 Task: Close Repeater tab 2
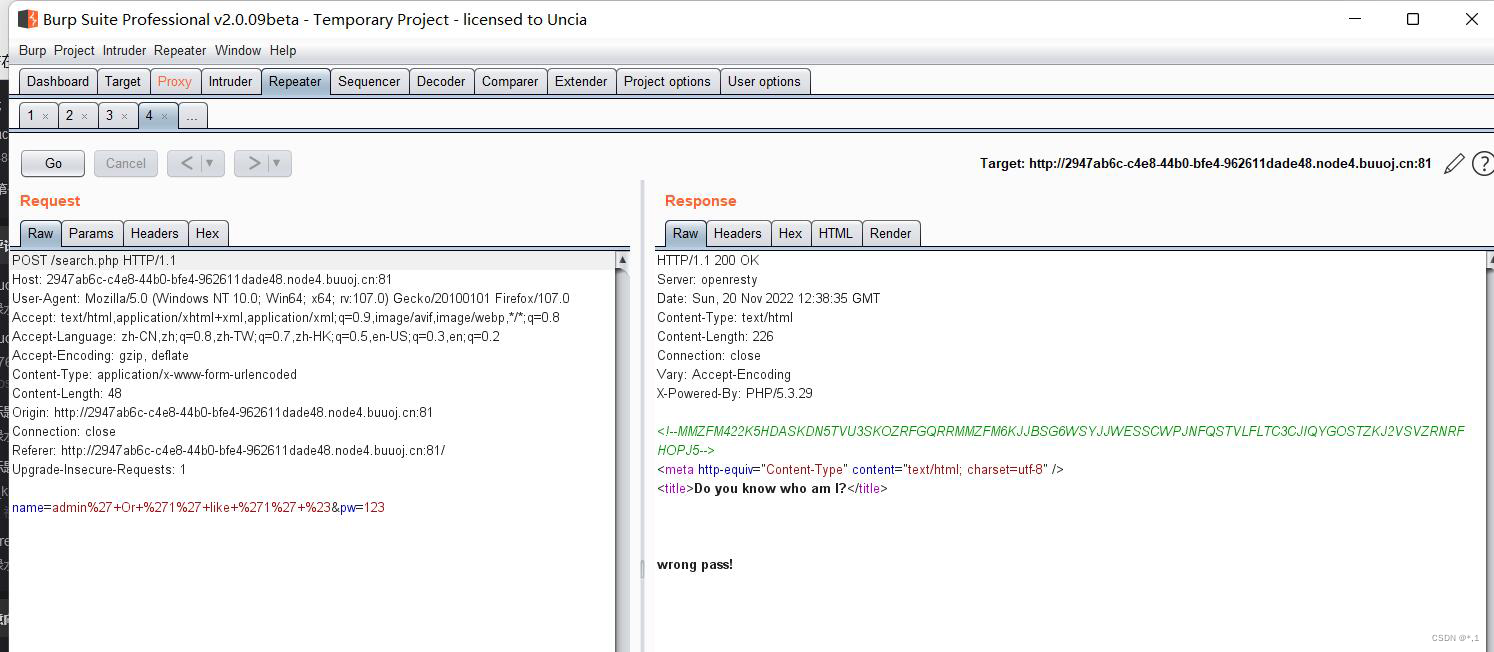[x=84, y=116]
